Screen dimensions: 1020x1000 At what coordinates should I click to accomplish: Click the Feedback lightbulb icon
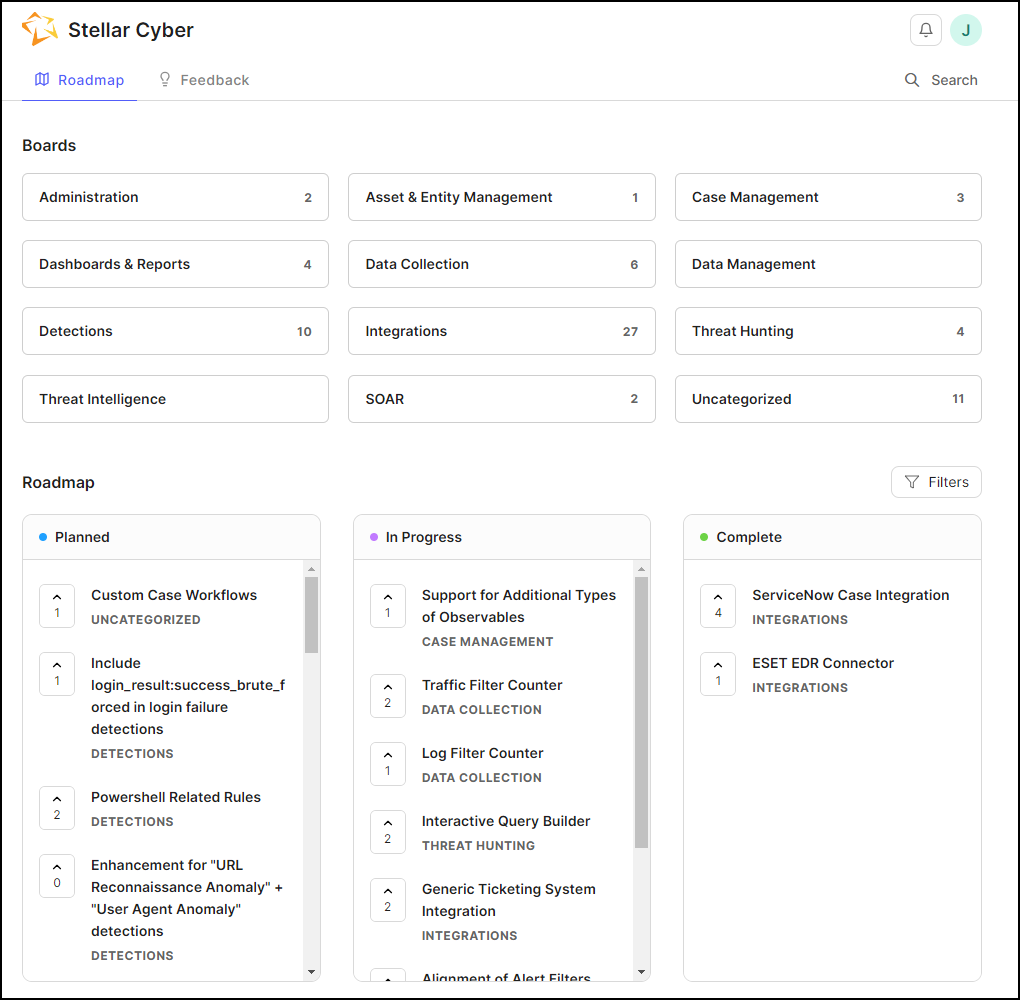pos(165,79)
